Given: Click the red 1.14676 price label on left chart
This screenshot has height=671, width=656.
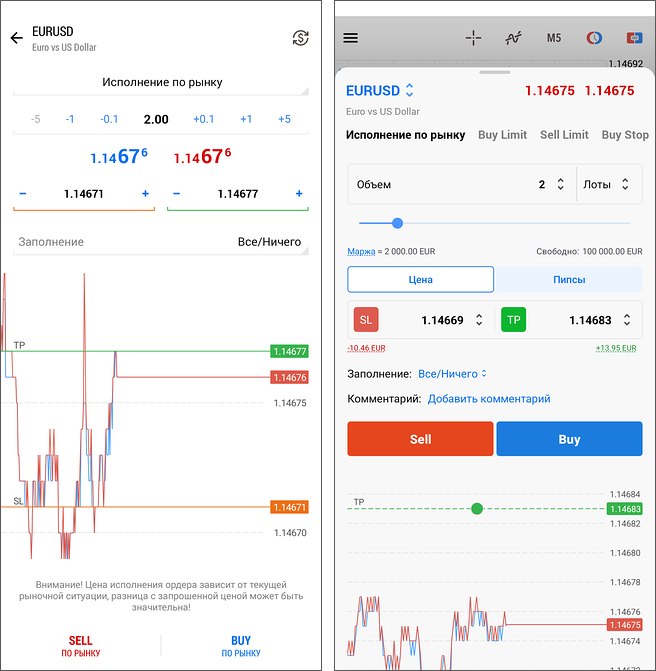Looking at the screenshot, I should click(289, 377).
